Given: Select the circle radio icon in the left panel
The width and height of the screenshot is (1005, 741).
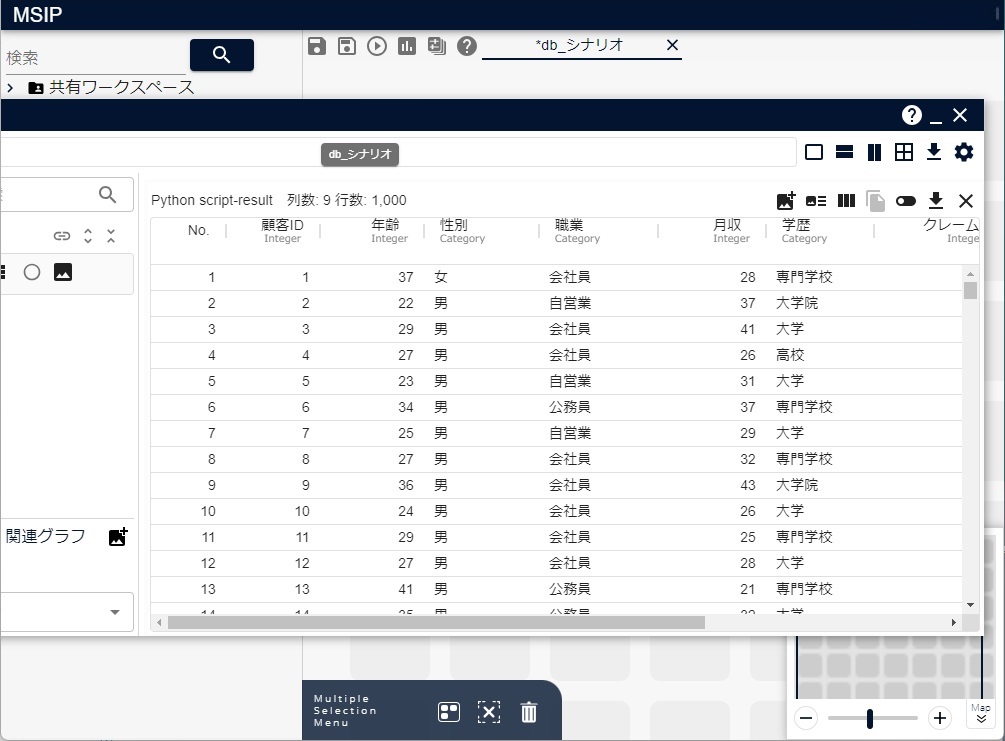Looking at the screenshot, I should click(31, 272).
